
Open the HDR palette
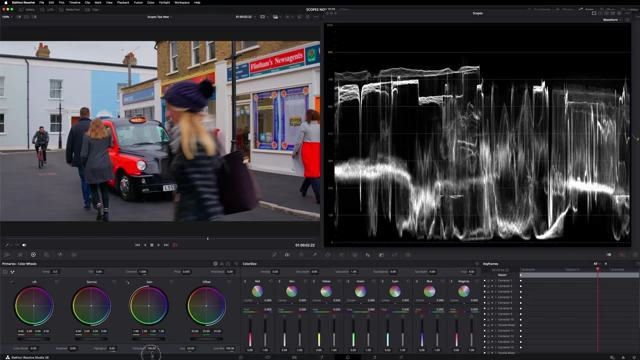pyautogui.click(x=47, y=255)
